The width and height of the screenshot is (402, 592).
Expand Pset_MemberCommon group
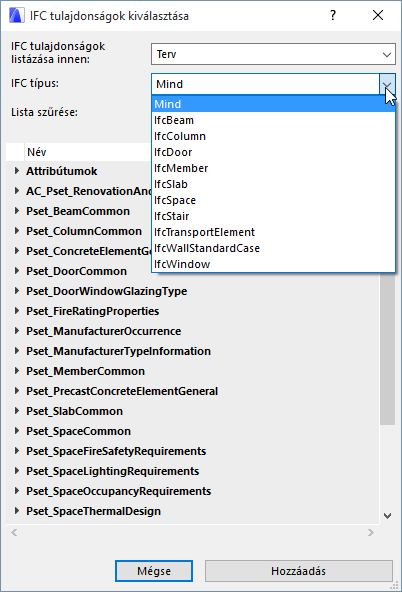(x=17, y=371)
